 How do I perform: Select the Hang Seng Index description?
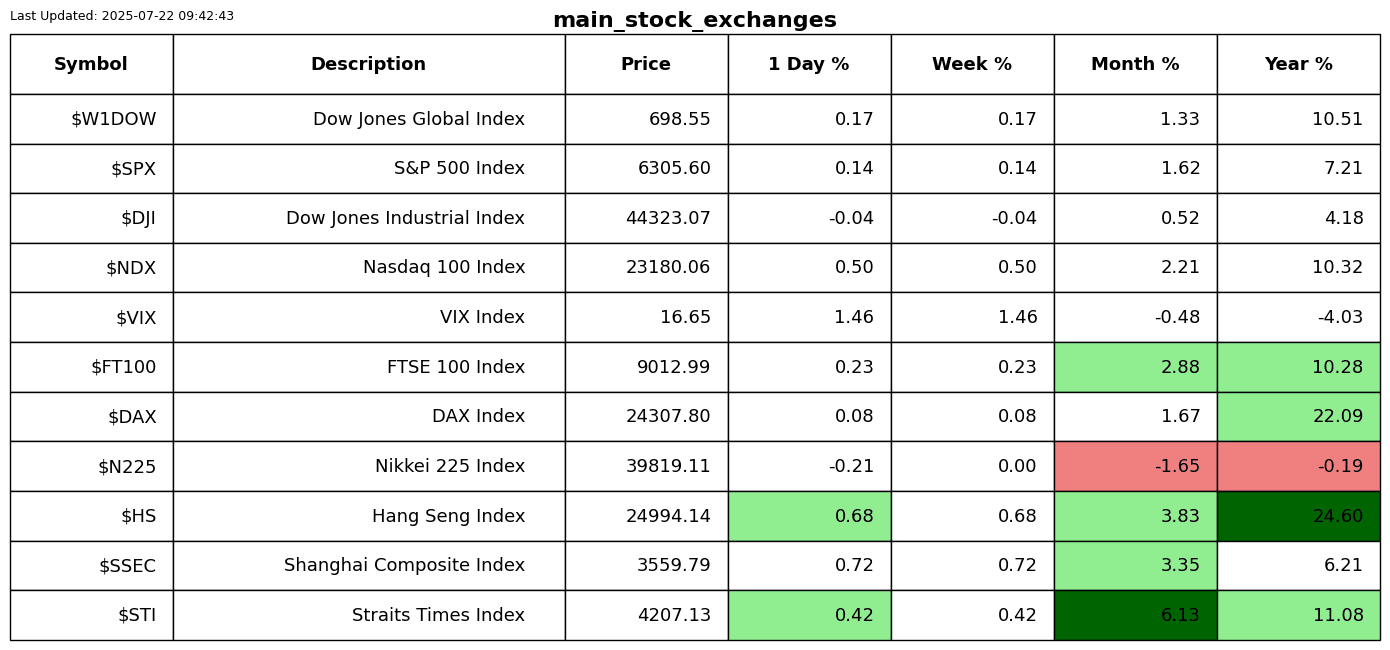click(448, 517)
